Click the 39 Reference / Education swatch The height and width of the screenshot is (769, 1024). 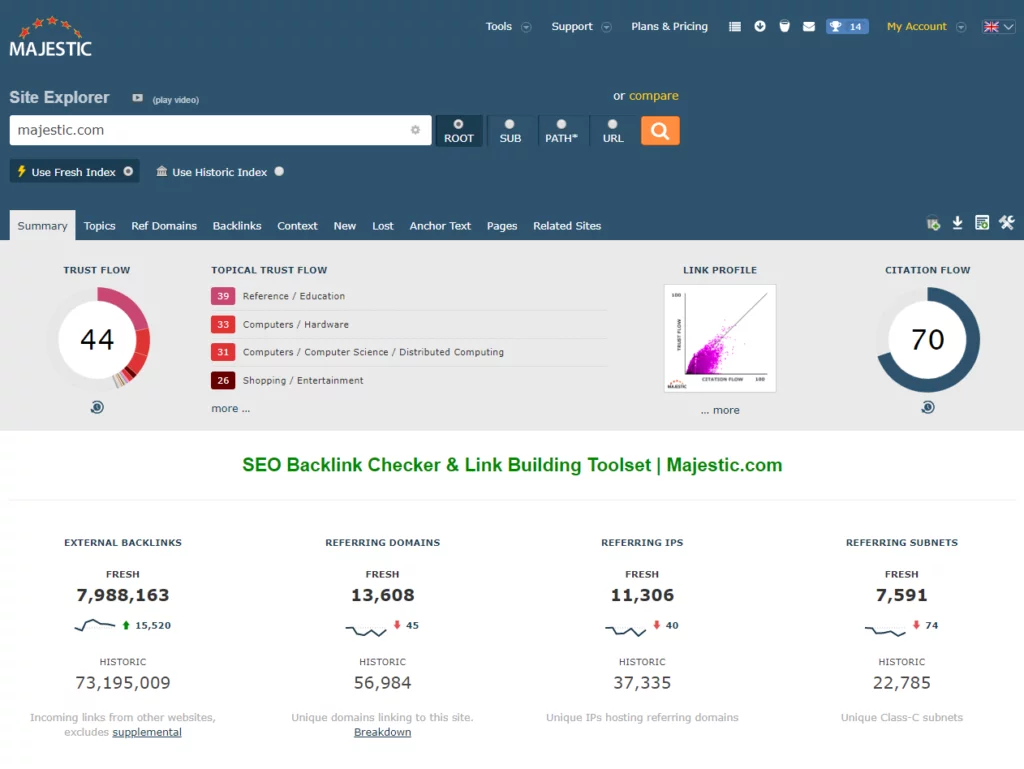[x=223, y=296]
